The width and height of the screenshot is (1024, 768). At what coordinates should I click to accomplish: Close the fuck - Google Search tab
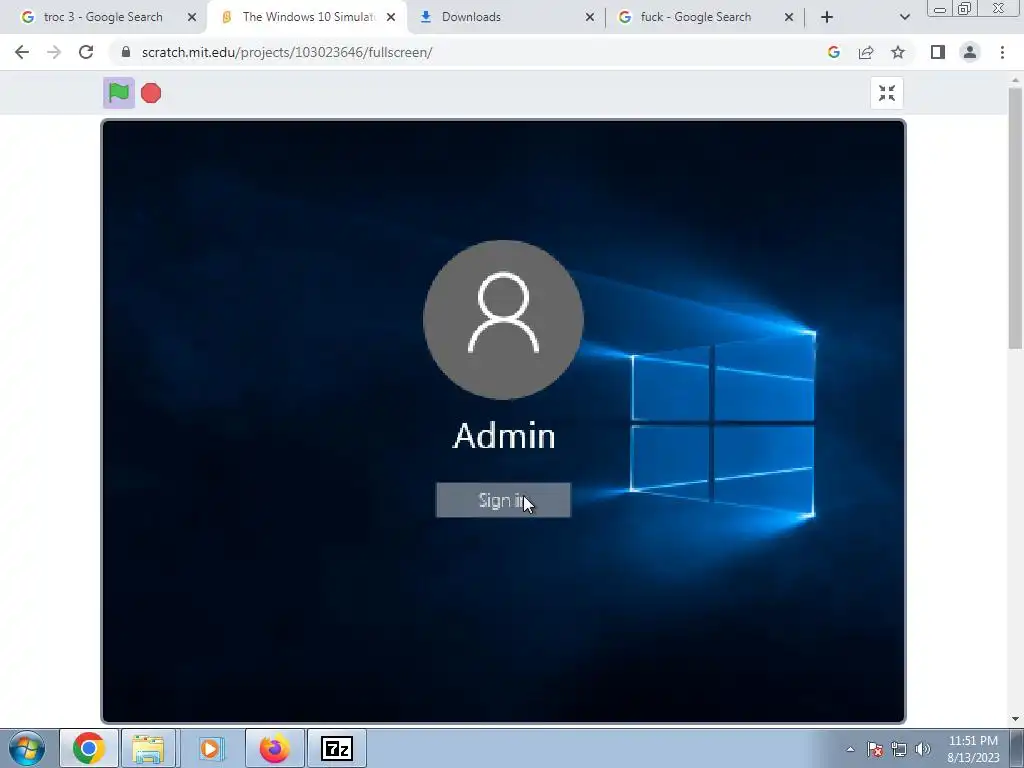[x=789, y=17]
